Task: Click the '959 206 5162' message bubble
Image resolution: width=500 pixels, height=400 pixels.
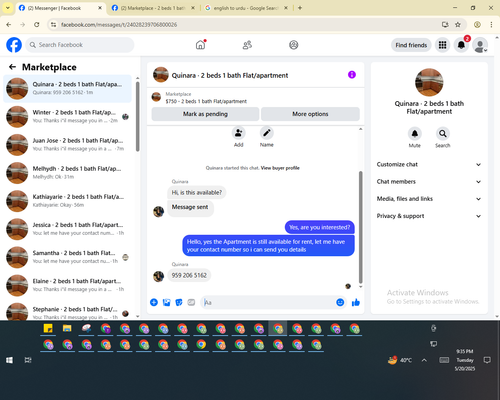Action: point(189,275)
